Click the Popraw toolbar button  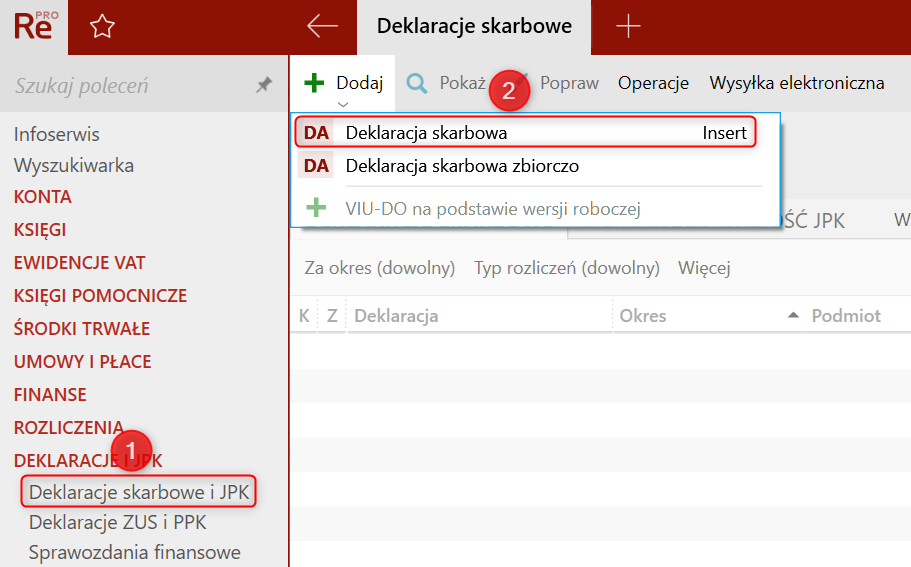569,83
